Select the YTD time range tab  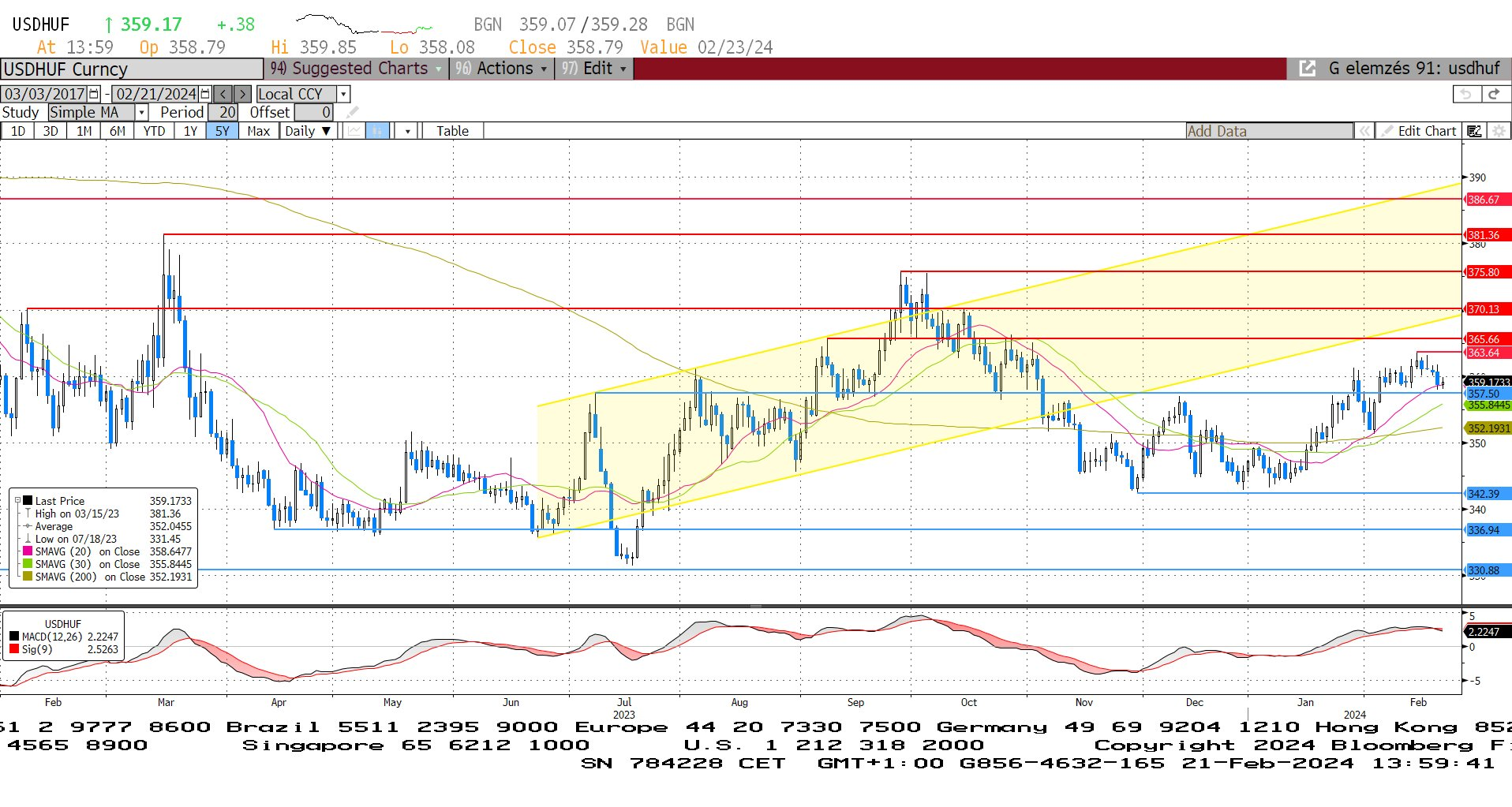pos(154,131)
